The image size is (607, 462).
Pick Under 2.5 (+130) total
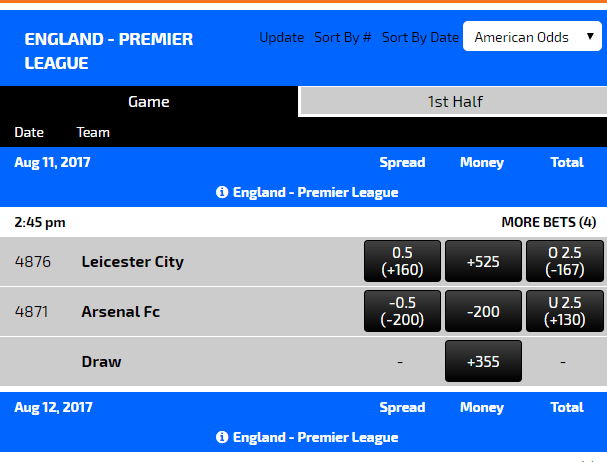[564, 312]
